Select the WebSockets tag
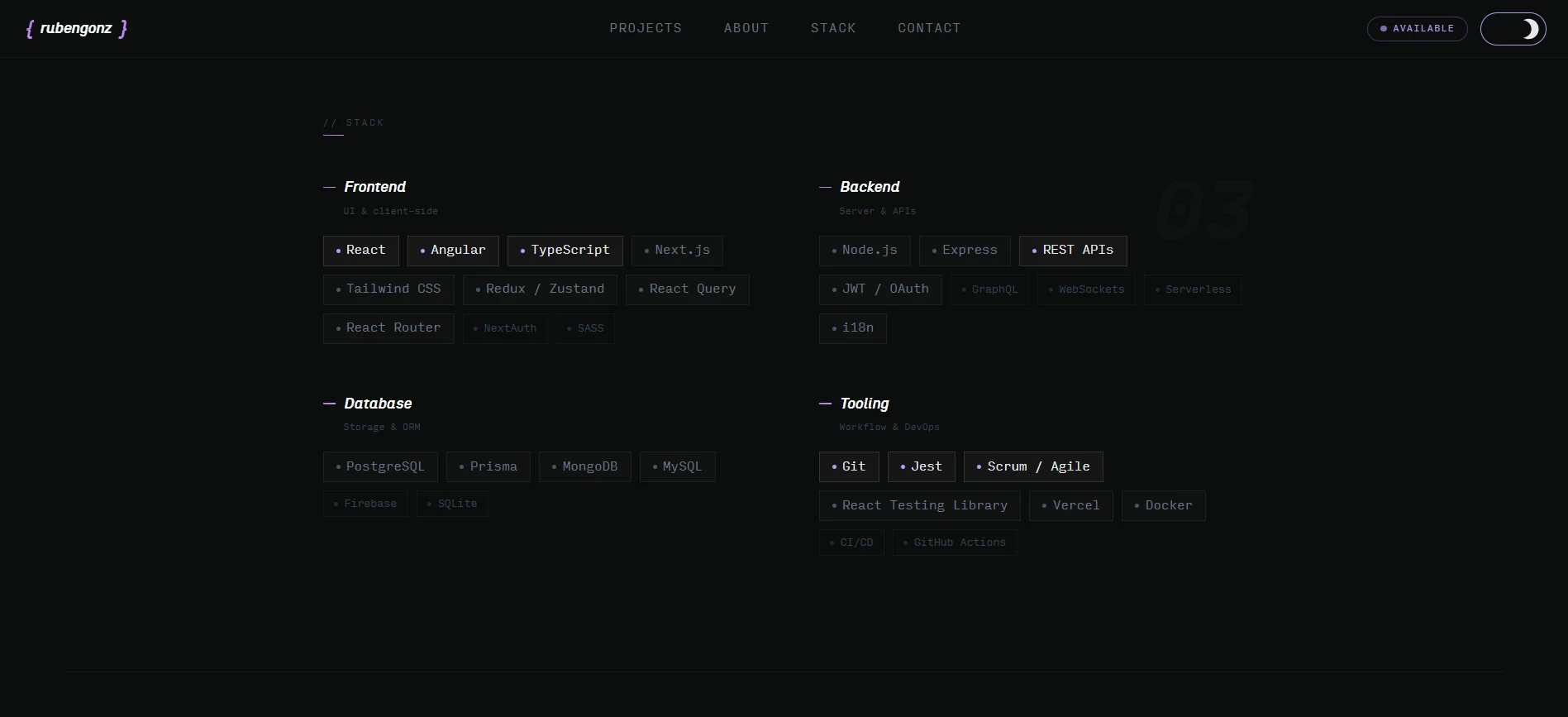Image resolution: width=1568 pixels, height=717 pixels. (1086, 289)
